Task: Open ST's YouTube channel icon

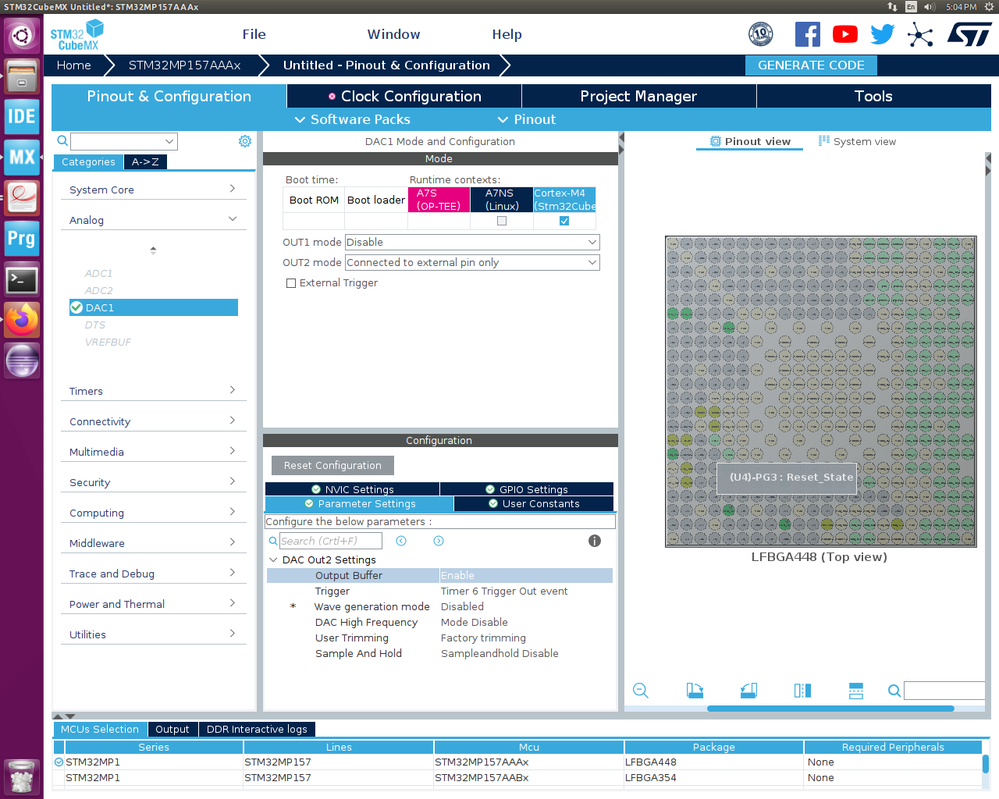Action: (x=845, y=34)
